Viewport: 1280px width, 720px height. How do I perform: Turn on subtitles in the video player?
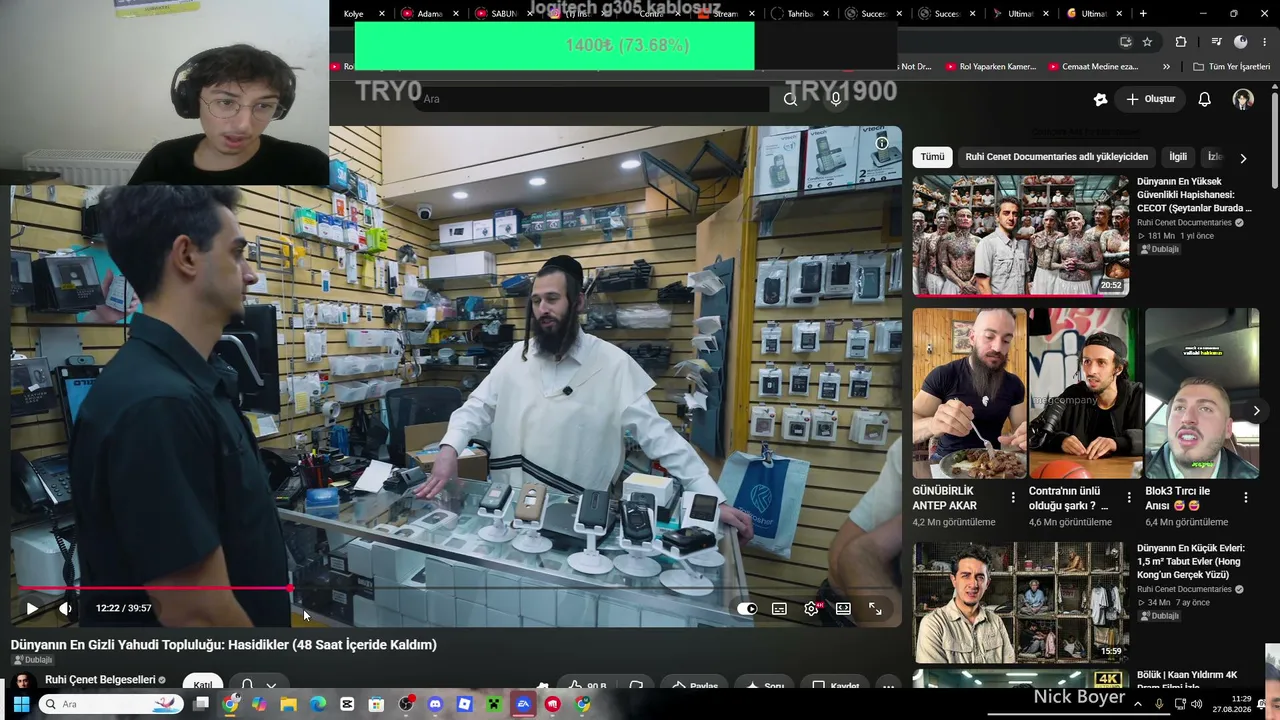coord(779,608)
